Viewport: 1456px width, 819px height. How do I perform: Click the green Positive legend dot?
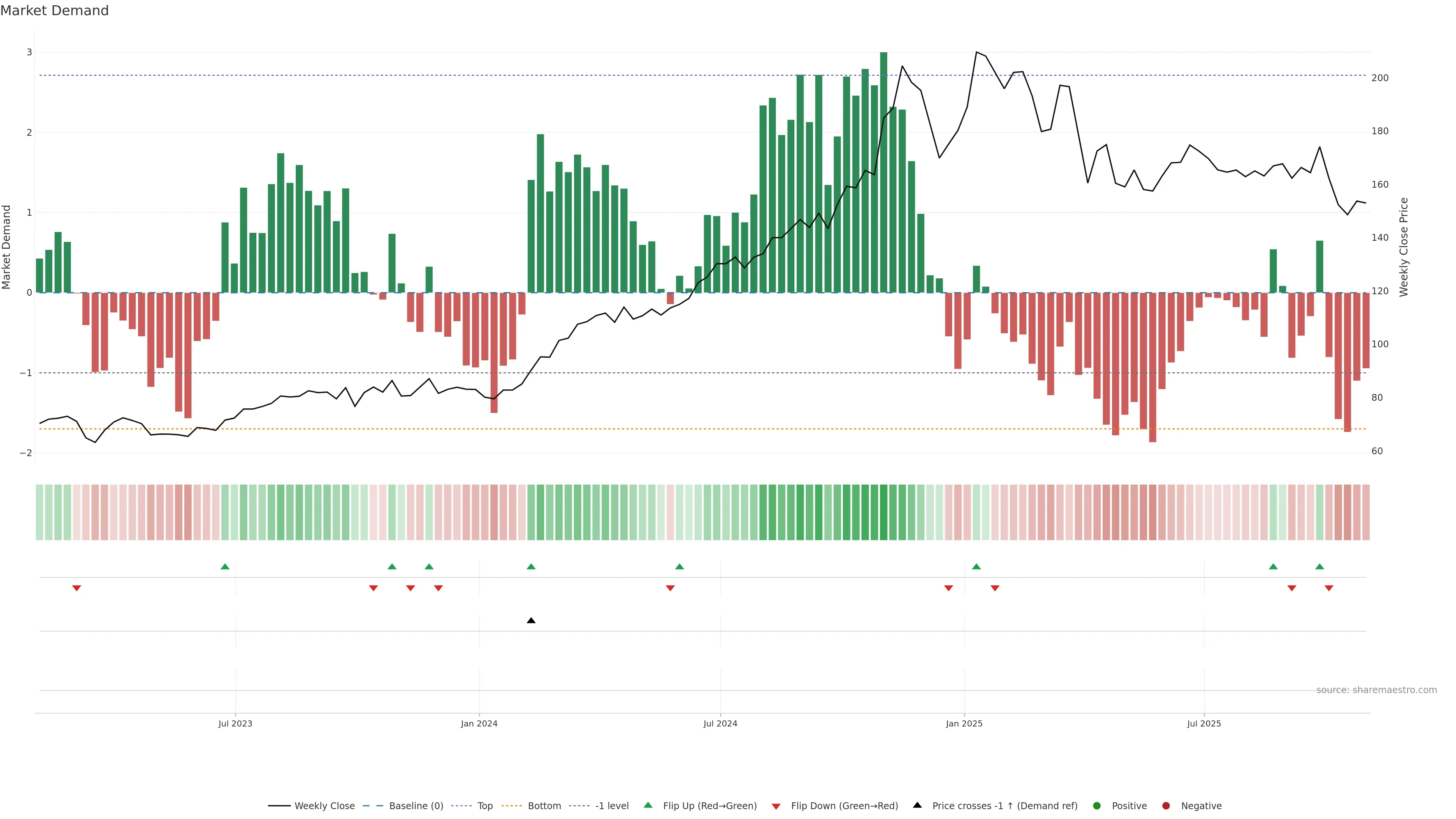click(1097, 805)
